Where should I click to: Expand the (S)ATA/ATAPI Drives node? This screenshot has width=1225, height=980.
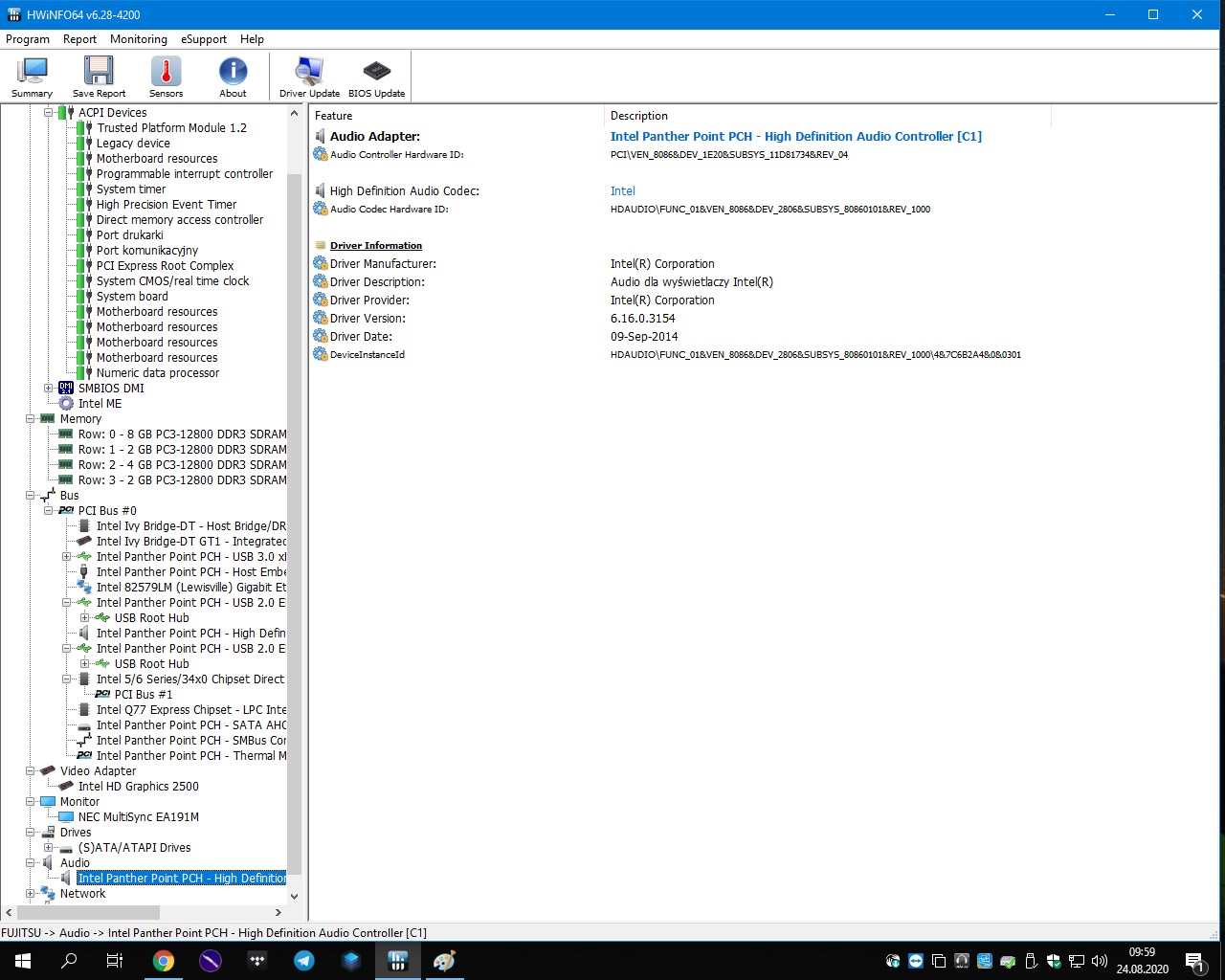point(48,848)
